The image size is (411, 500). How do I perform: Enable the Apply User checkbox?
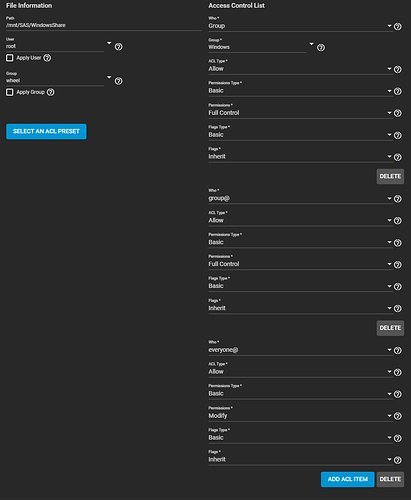pyautogui.click(x=10, y=58)
